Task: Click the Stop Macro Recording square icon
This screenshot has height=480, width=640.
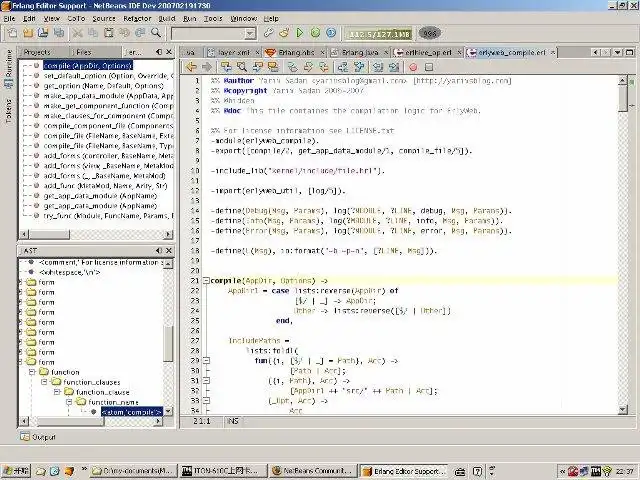Action: point(429,67)
